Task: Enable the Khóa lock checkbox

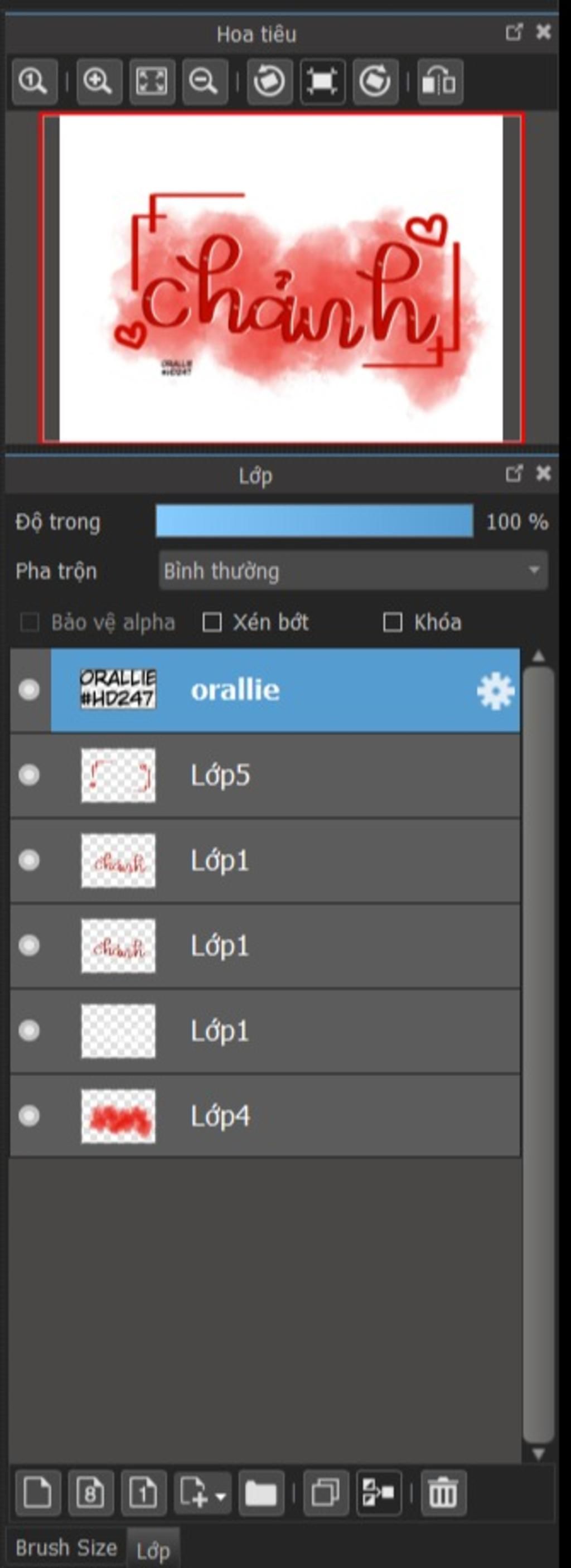Action: (393, 622)
